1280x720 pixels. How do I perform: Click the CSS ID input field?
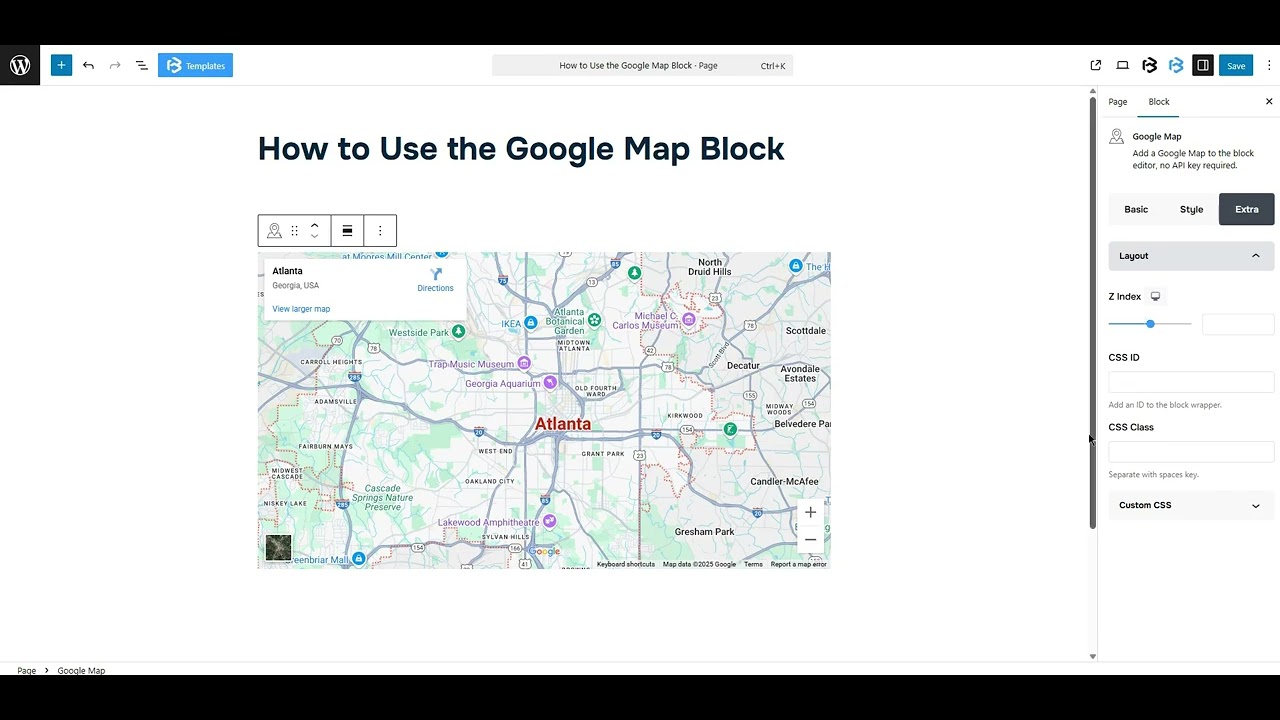[1190, 381]
